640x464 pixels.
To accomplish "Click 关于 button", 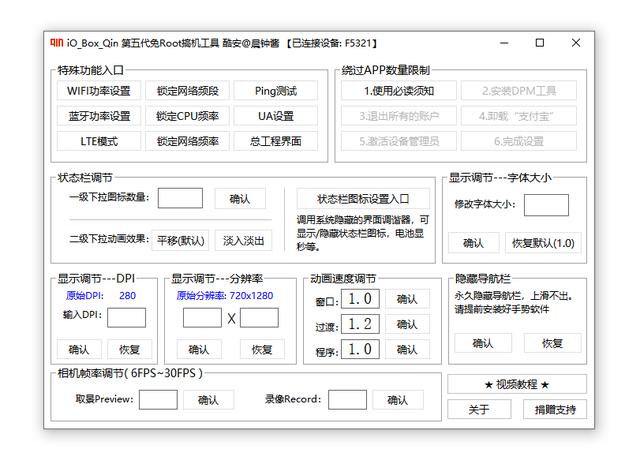I will click(479, 409).
